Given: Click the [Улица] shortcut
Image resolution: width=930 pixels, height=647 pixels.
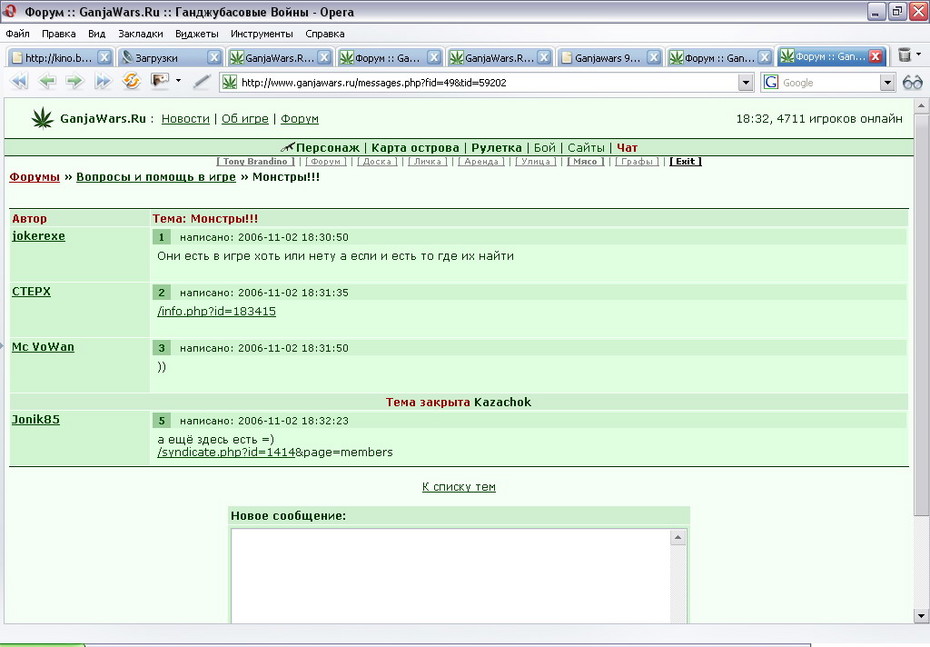Looking at the screenshot, I should coord(536,161).
